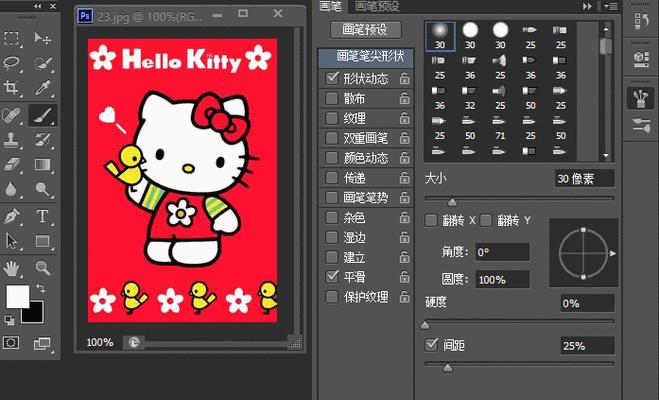Select the Eyedropper tool
The width and height of the screenshot is (659, 400).
pos(42,87)
